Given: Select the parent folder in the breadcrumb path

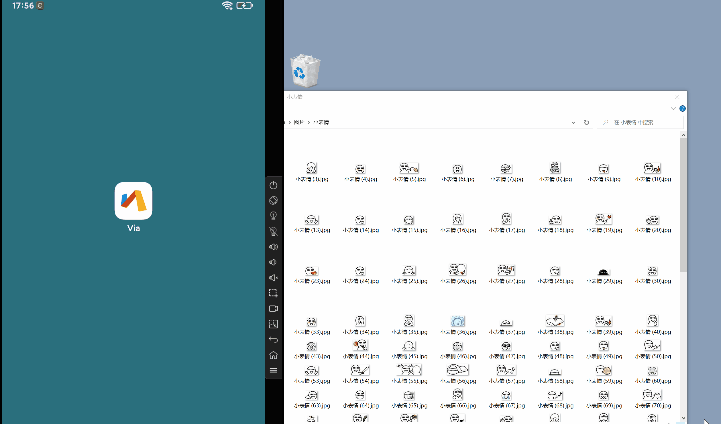Looking at the screenshot, I should pos(298,122).
